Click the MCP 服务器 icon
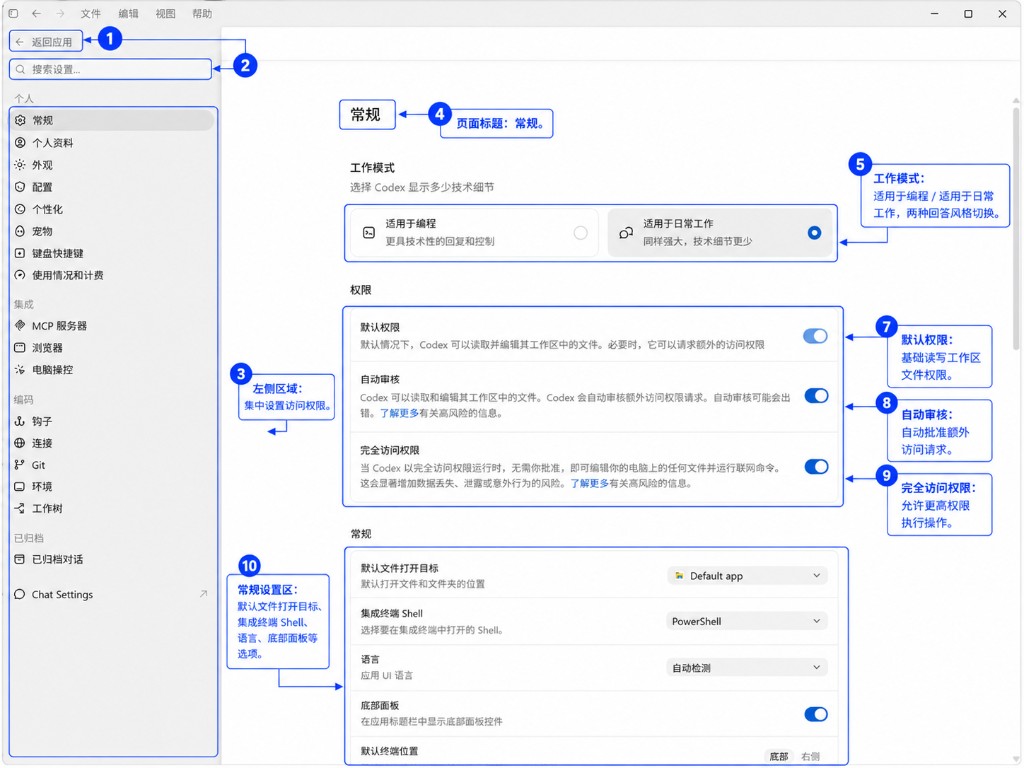Viewport: 1024px width, 768px height. (x=20, y=325)
